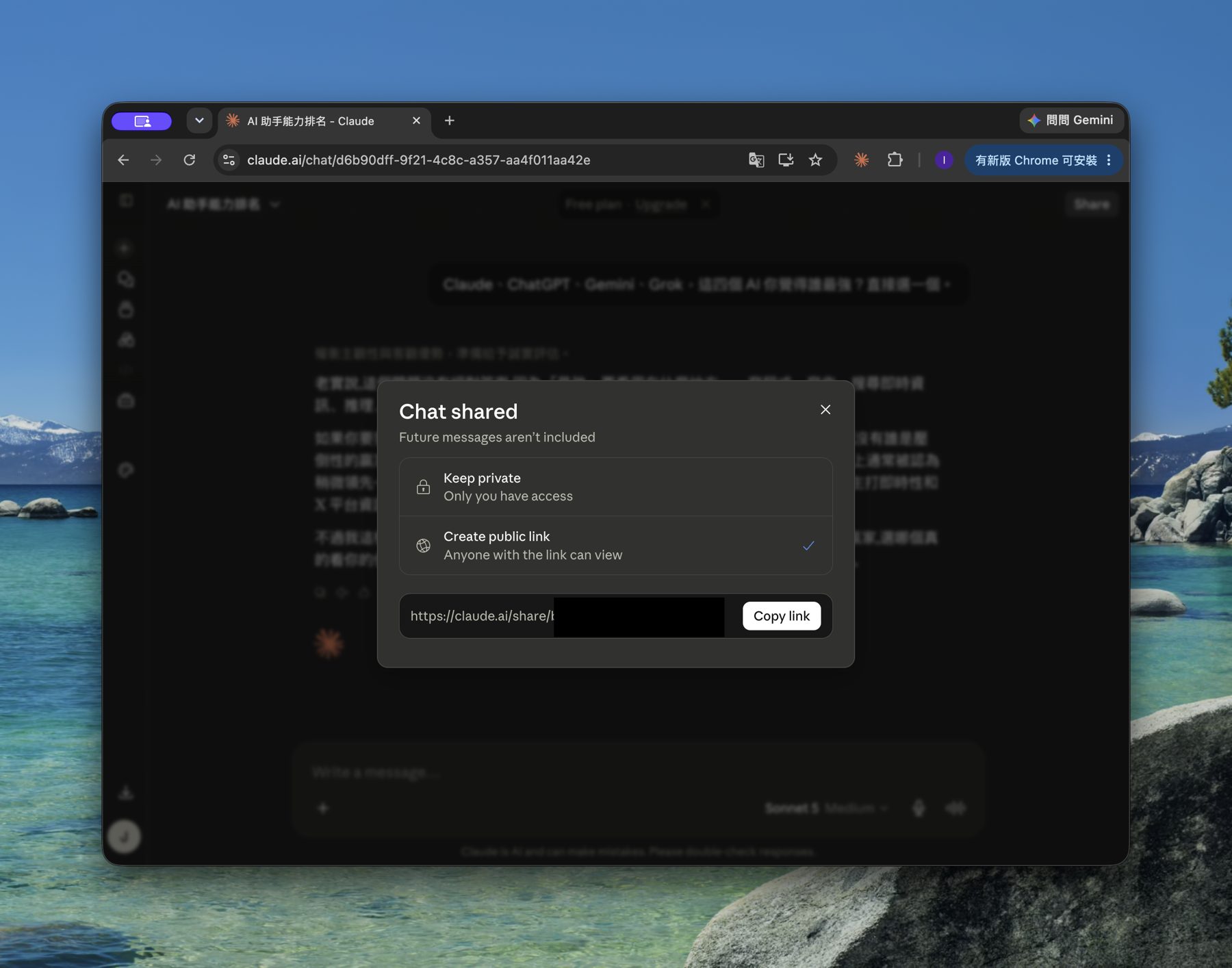This screenshot has height=968, width=1232.
Task: Click the Upgrade link in plan banner
Action: pos(660,204)
